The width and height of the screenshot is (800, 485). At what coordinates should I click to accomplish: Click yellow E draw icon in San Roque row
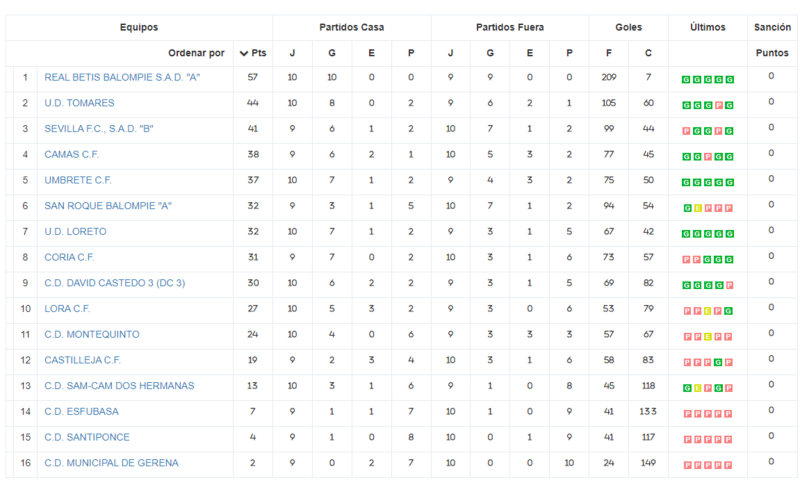(698, 208)
